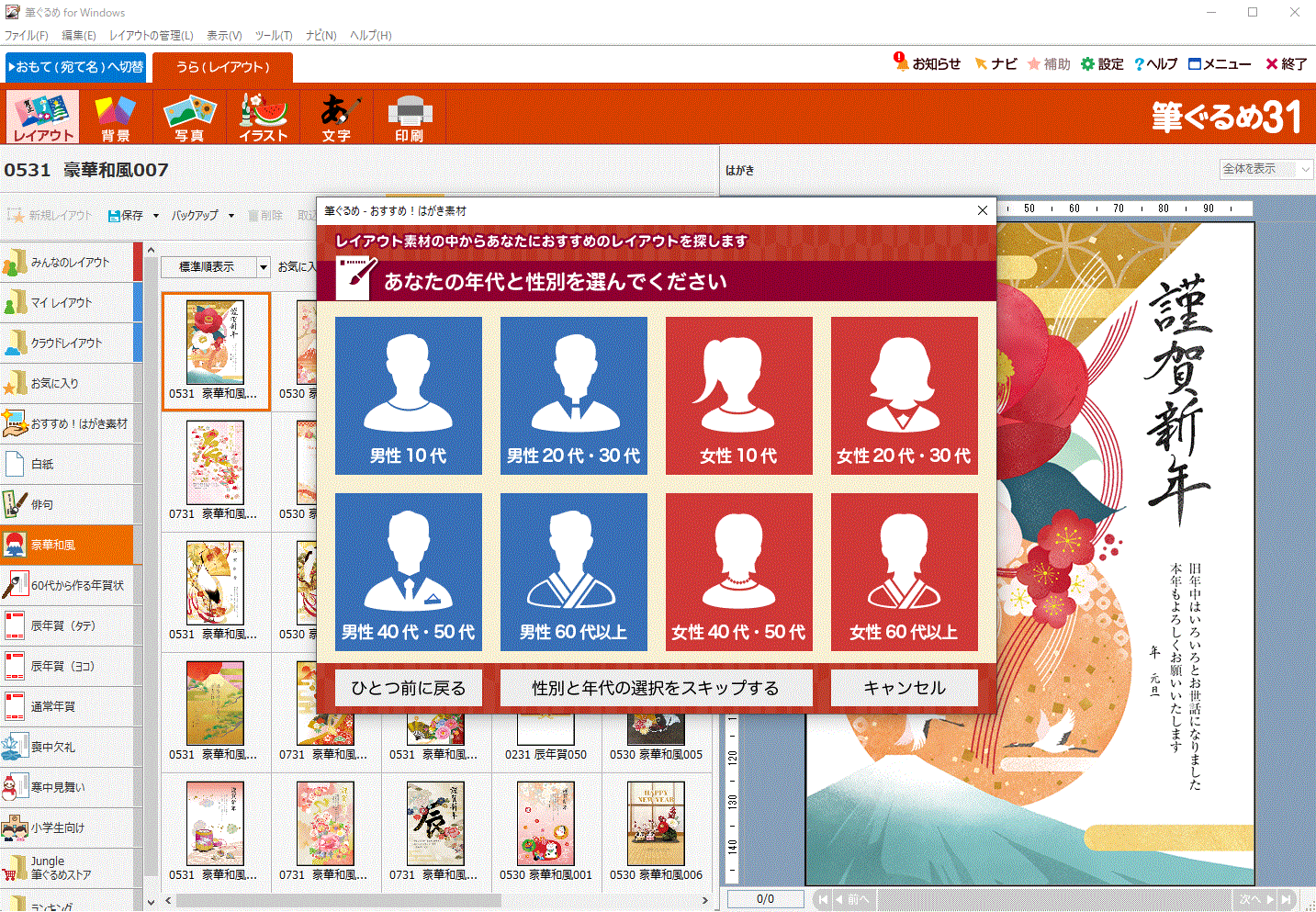
Task: Click 保存 (save) toolbar button
Action: click(x=126, y=216)
